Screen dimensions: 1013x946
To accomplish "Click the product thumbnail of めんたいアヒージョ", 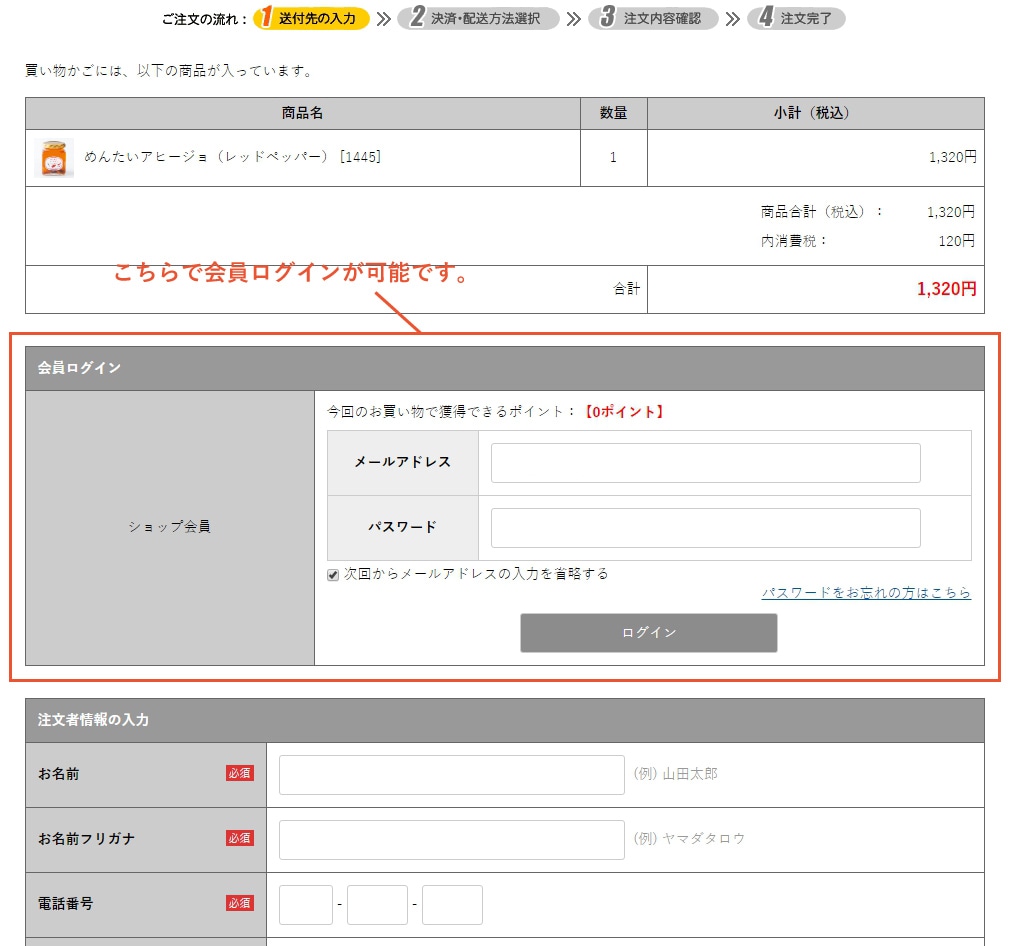I will coord(54,158).
